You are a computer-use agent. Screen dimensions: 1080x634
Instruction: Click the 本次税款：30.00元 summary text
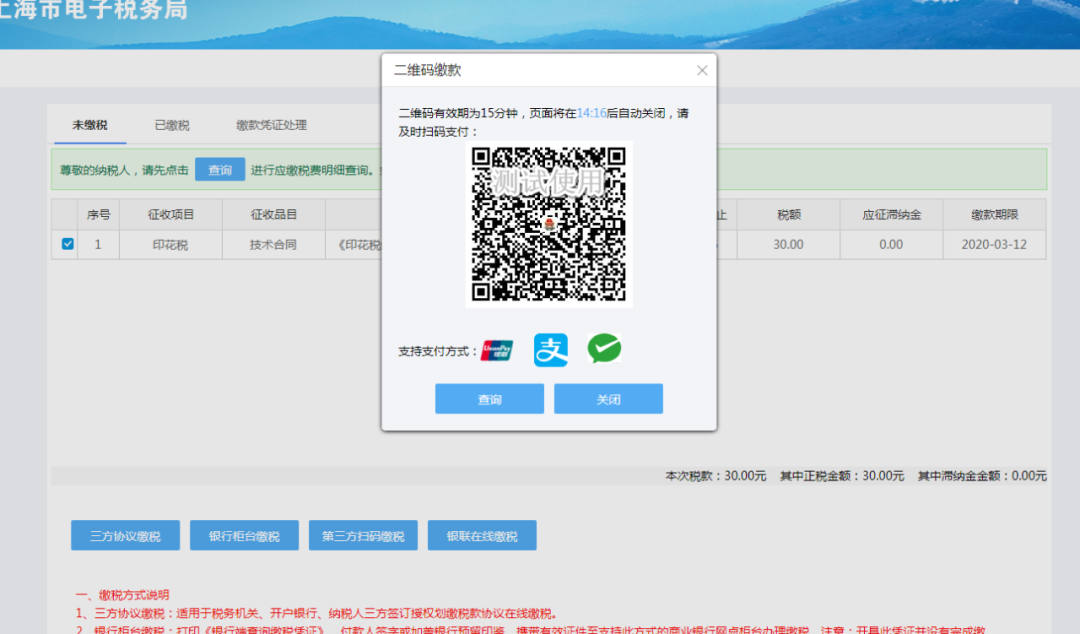[716, 476]
